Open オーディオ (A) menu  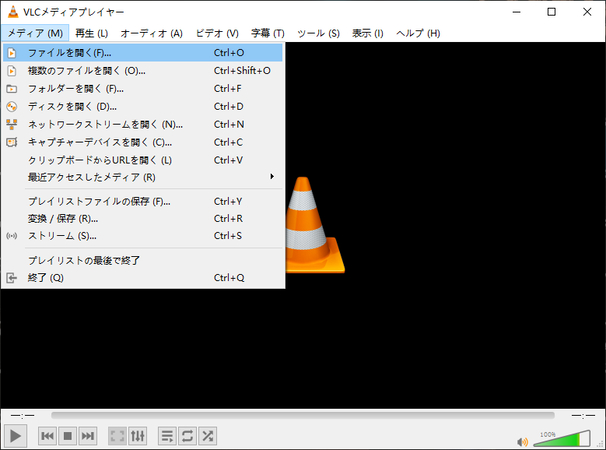[x=152, y=33]
